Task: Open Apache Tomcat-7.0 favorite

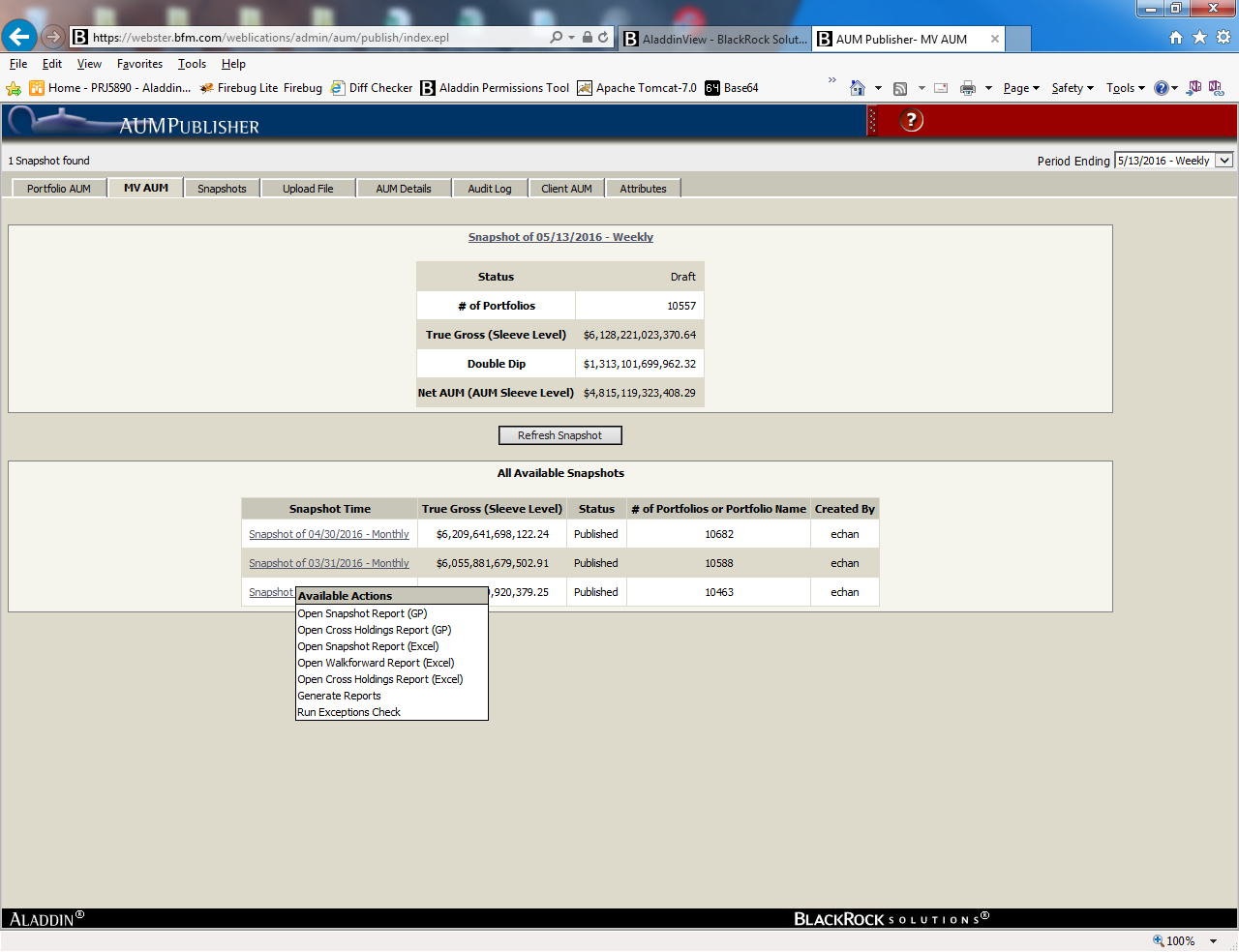Action: click(x=637, y=88)
